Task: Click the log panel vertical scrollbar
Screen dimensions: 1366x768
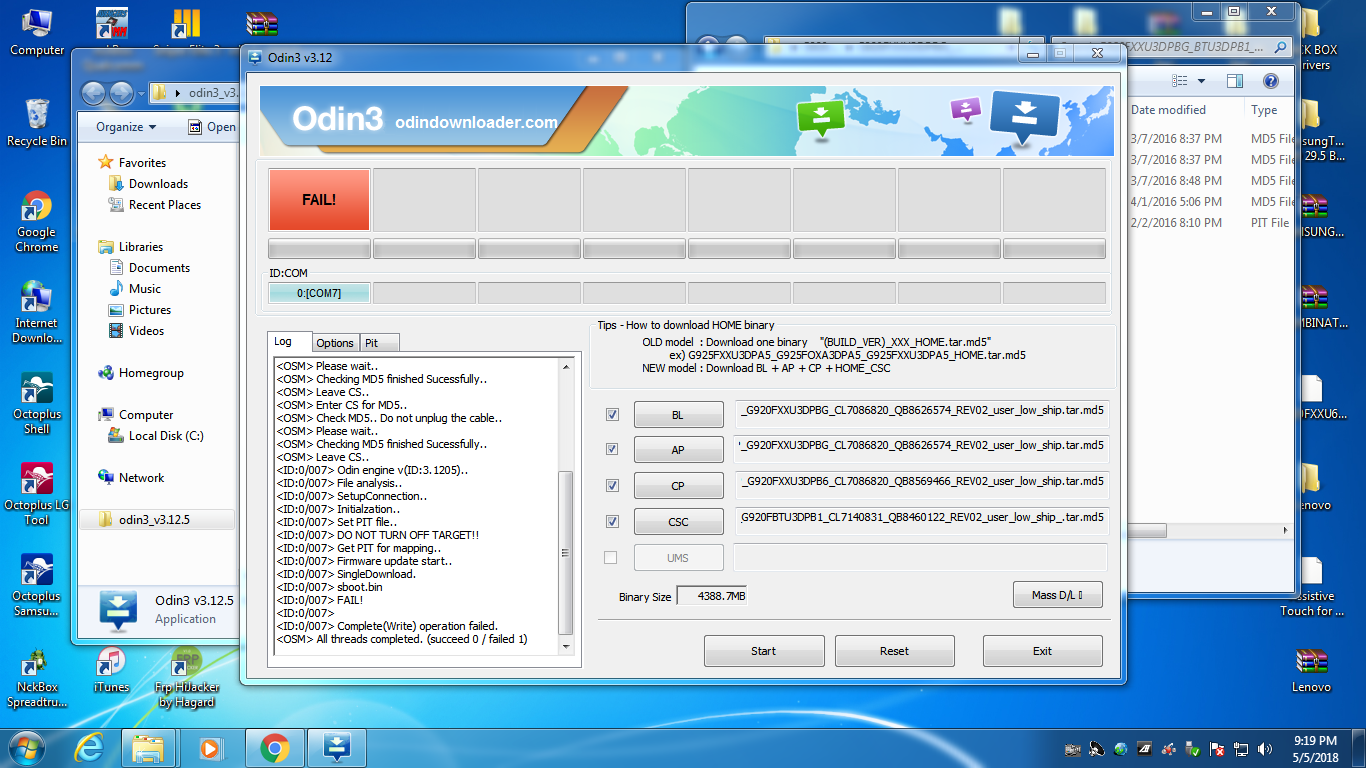Action: click(x=566, y=507)
